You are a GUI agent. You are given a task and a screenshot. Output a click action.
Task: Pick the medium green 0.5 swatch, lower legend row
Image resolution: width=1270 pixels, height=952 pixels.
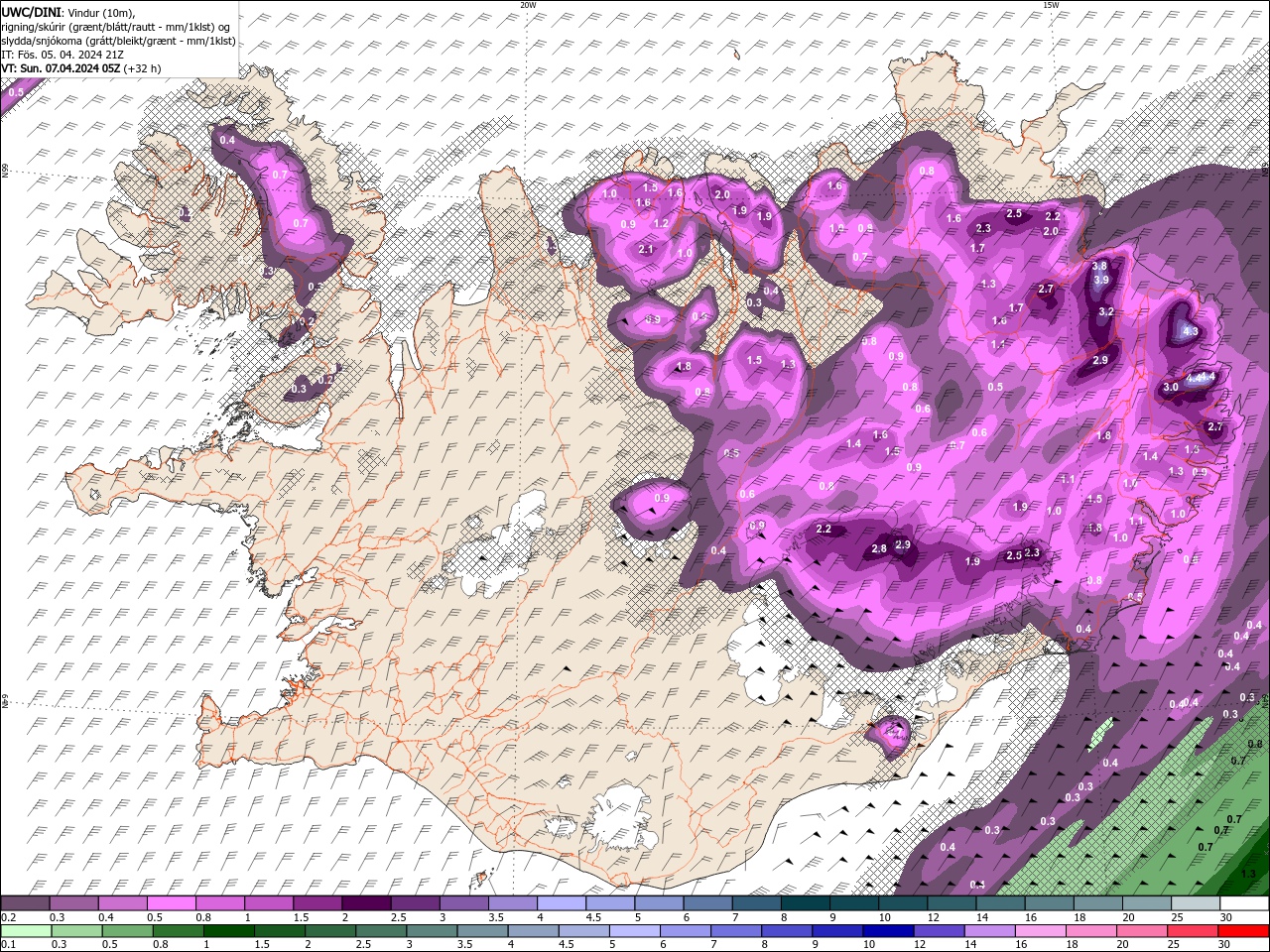pyautogui.click(x=127, y=930)
